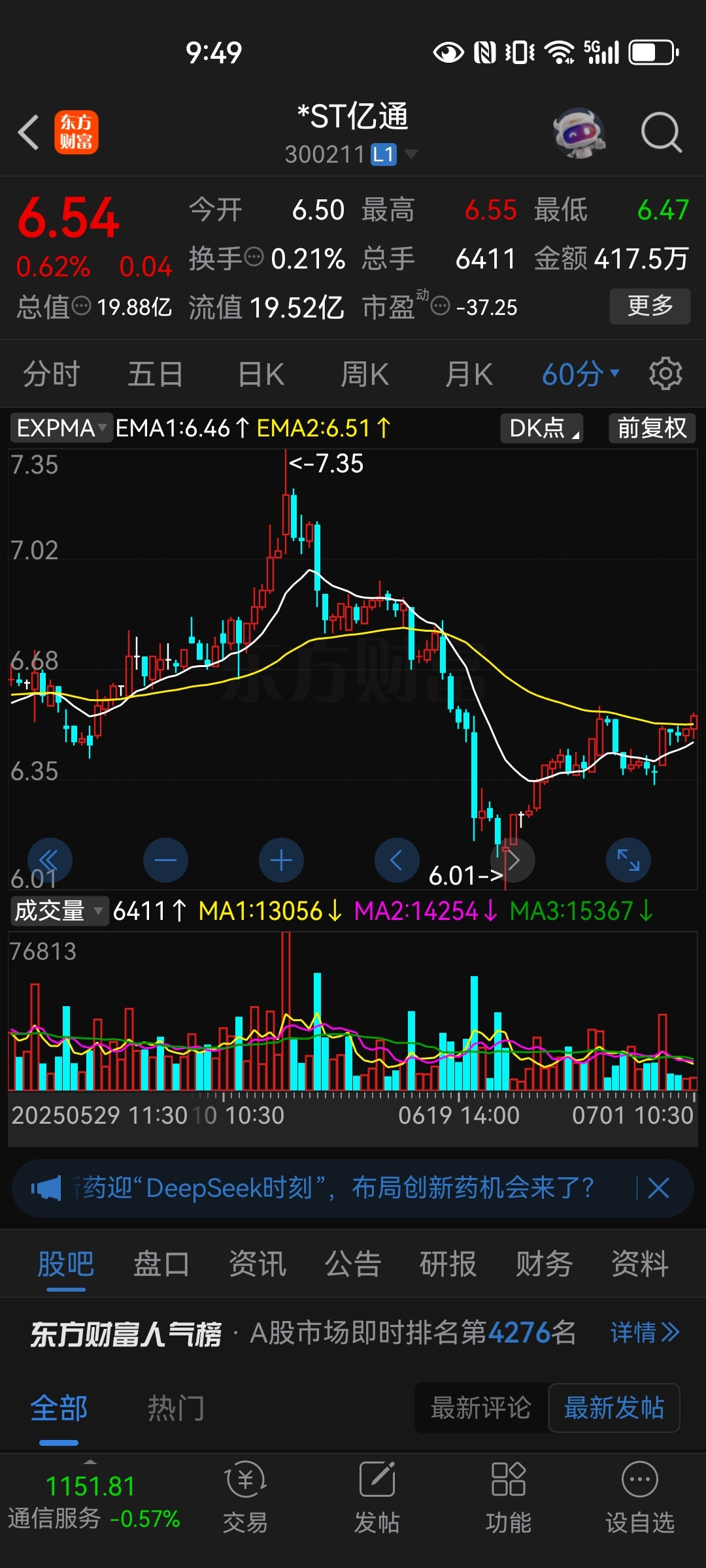Open the 公告 tab

pyautogui.click(x=353, y=1264)
